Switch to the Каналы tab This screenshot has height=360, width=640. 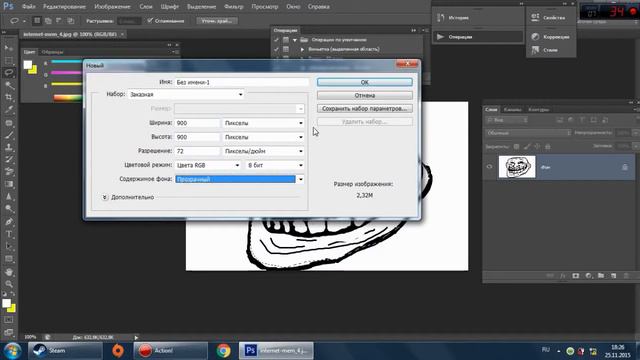click(x=512, y=109)
